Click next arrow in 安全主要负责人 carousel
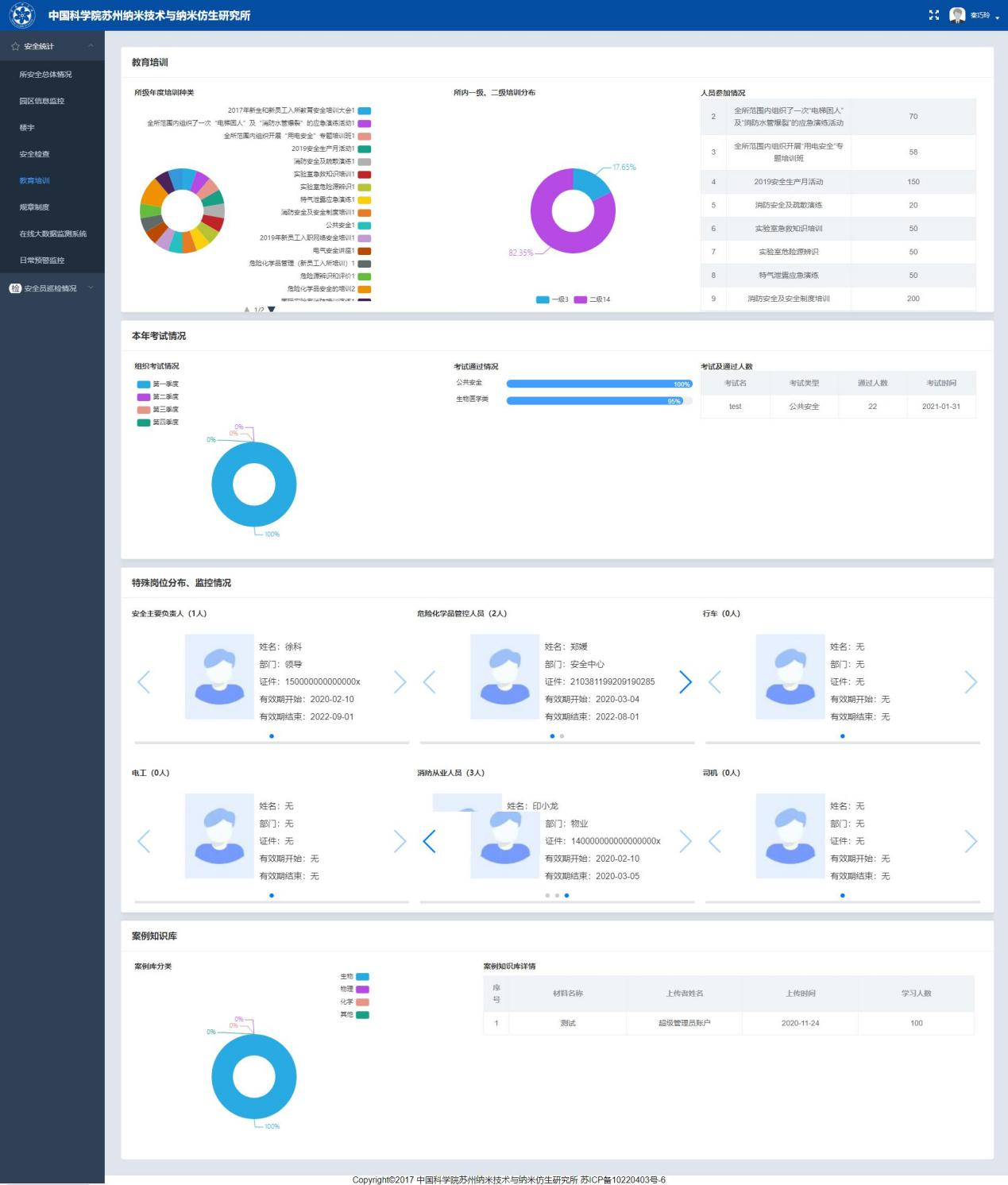Viewport: 1008px width, 1185px height. (400, 681)
